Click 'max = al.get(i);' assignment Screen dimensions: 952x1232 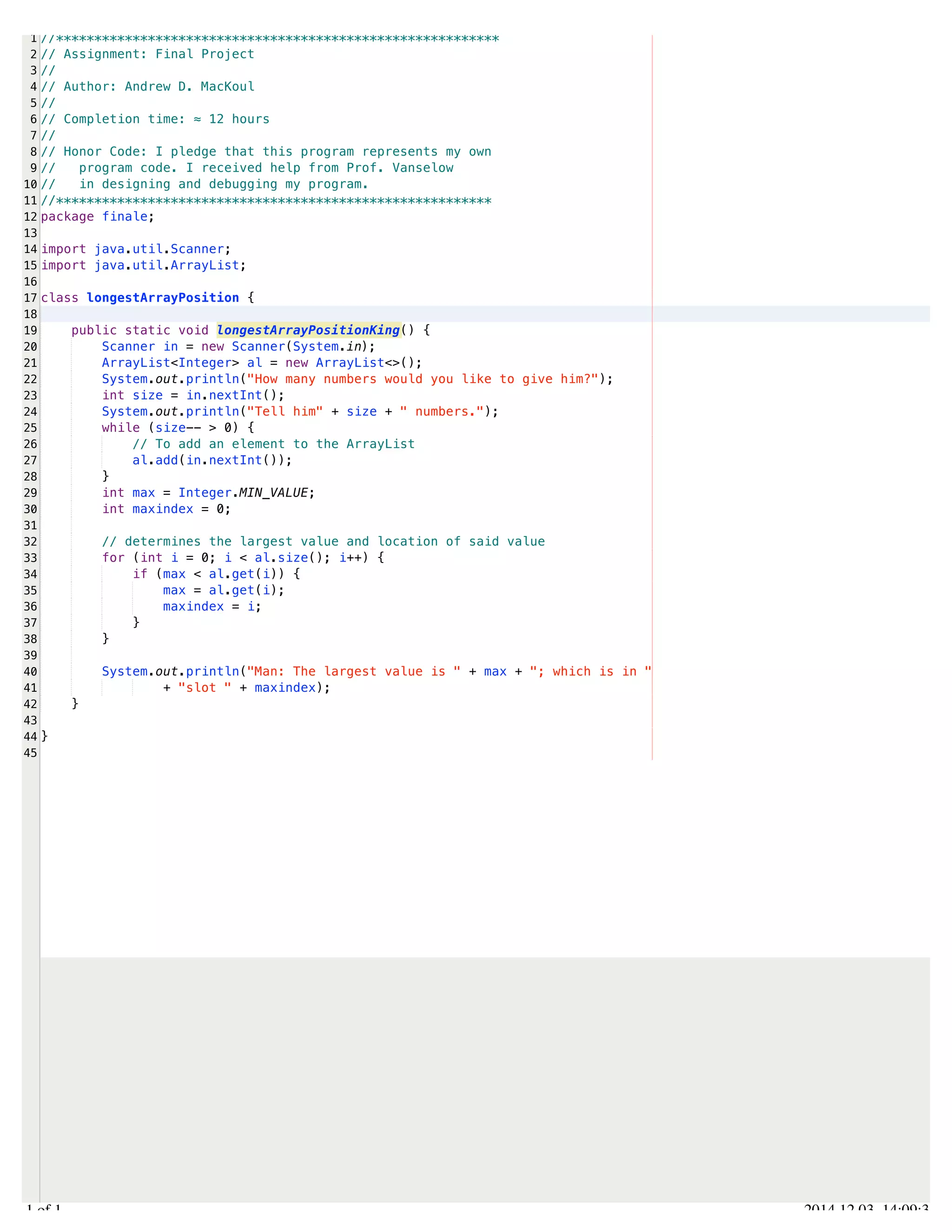(223, 590)
